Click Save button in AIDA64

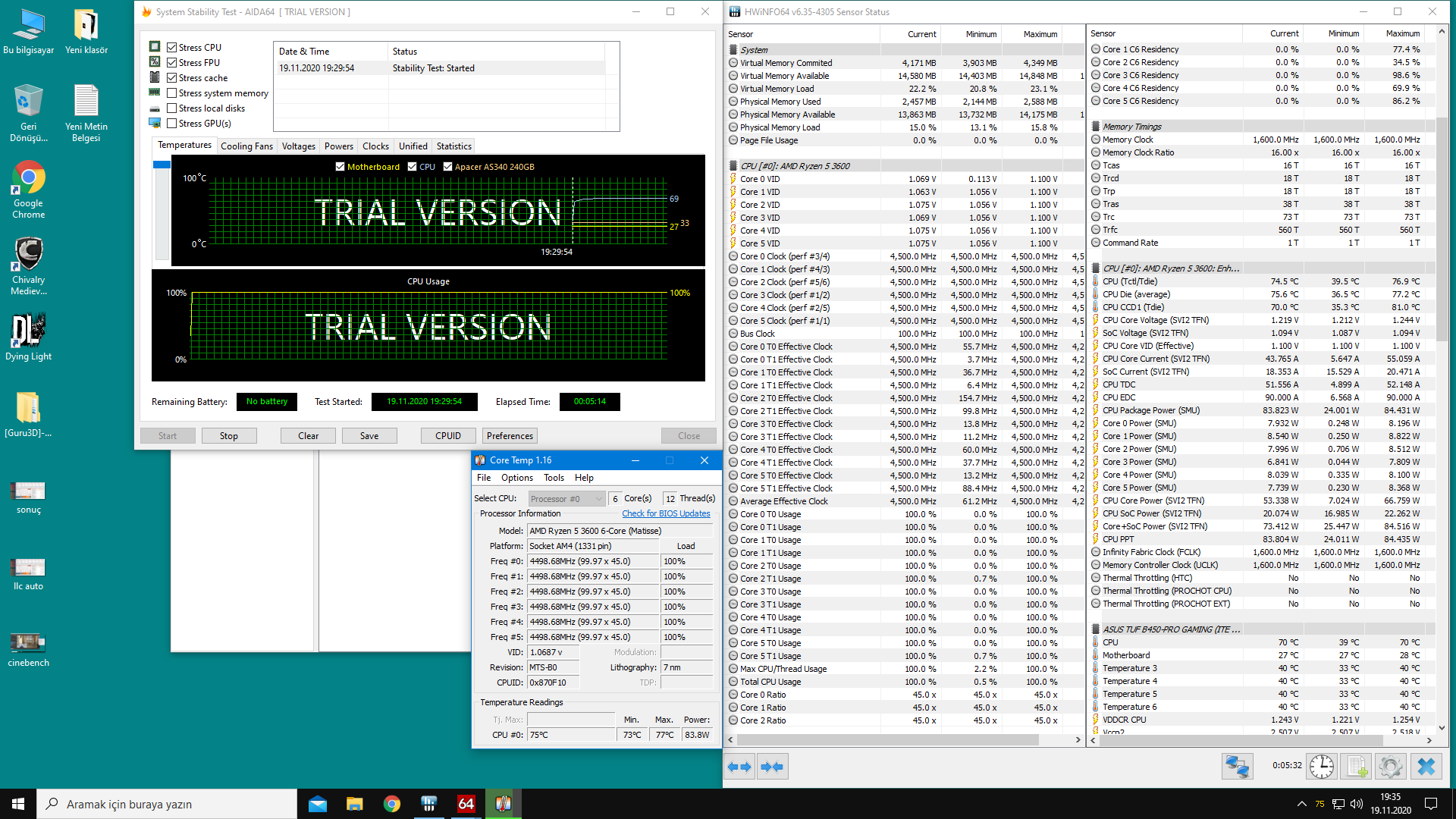(x=369, y=436)
